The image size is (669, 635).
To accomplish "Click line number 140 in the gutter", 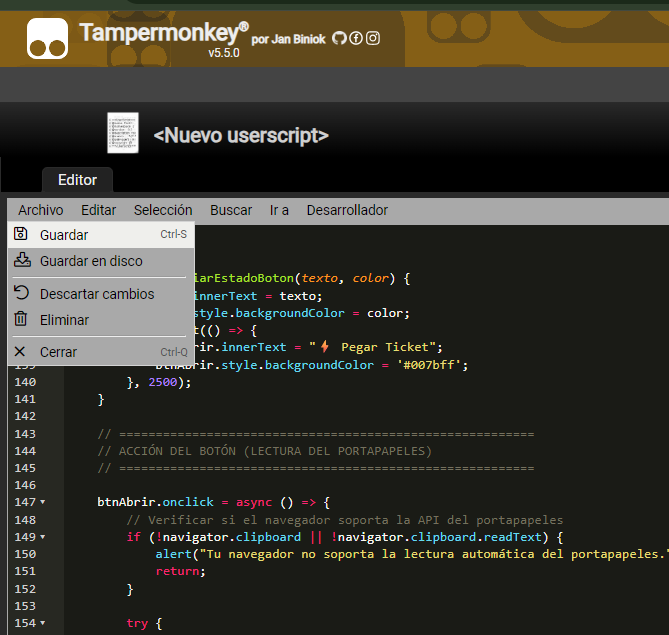I will tap(25, 382).
